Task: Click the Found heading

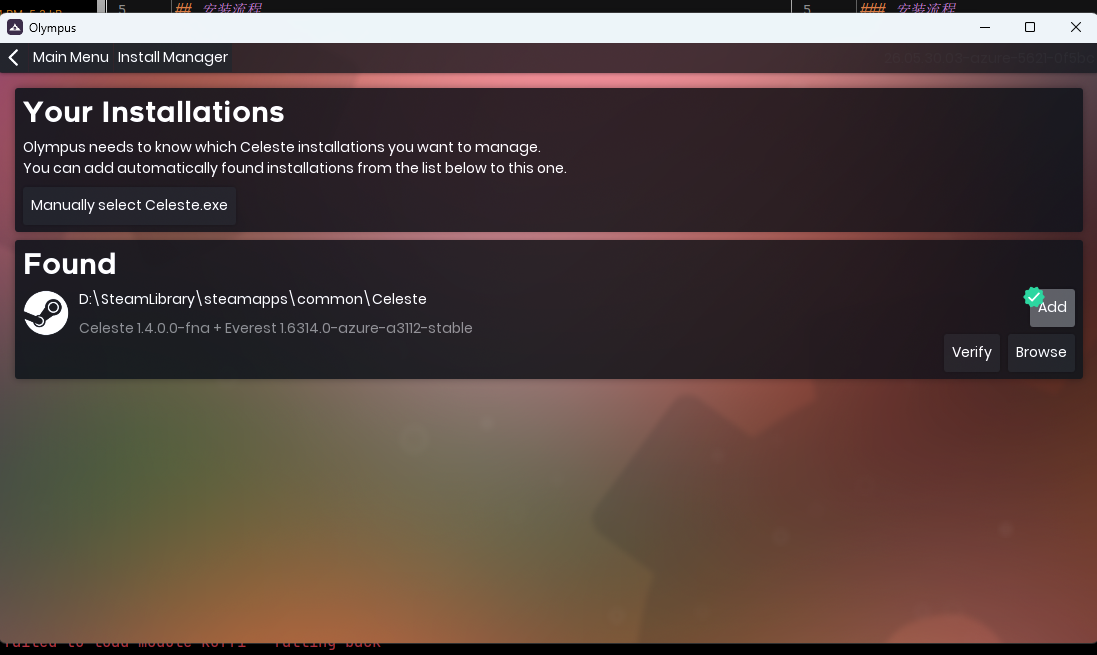Action: click(70, 264)
